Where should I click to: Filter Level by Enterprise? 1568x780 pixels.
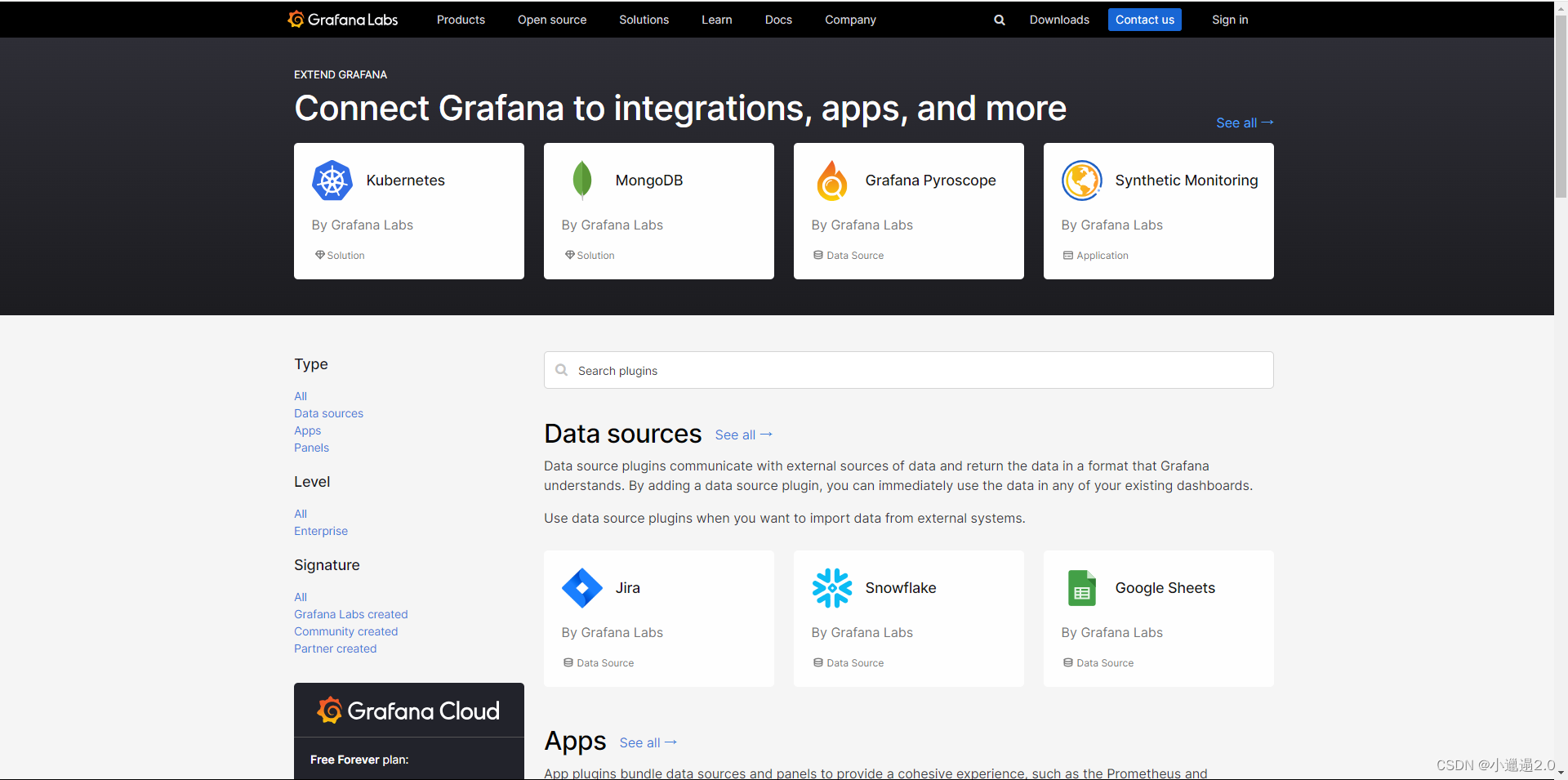click(x=321, y=531)
